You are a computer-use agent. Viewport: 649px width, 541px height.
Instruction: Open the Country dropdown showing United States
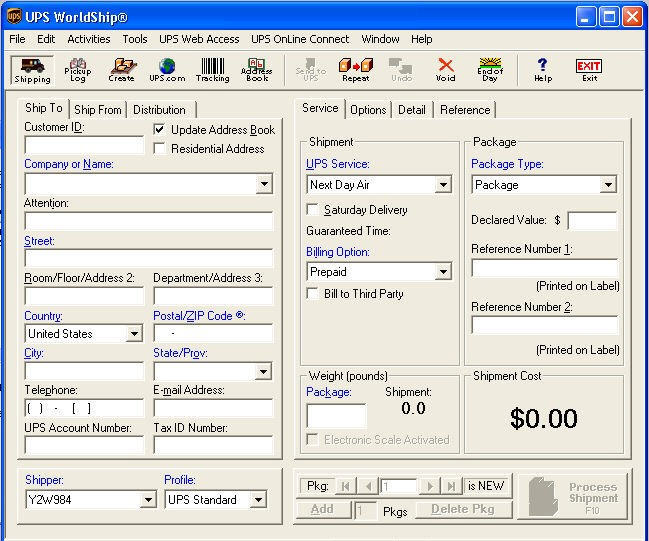[134, 334]
